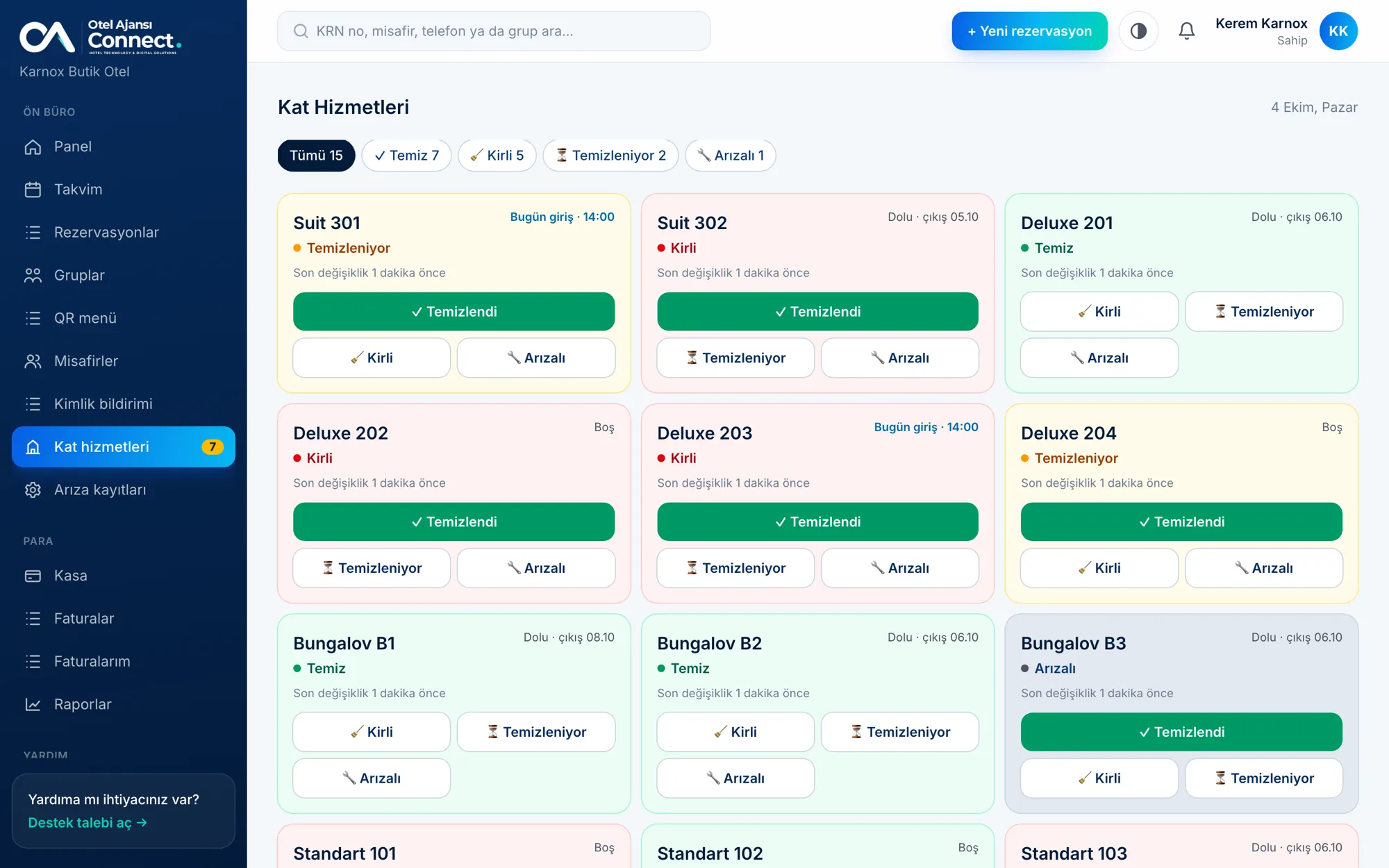Viewport: 1389px width, 868px height.
Task: Click Kerem Karnox user name
Action: (x=1261, y=24)
